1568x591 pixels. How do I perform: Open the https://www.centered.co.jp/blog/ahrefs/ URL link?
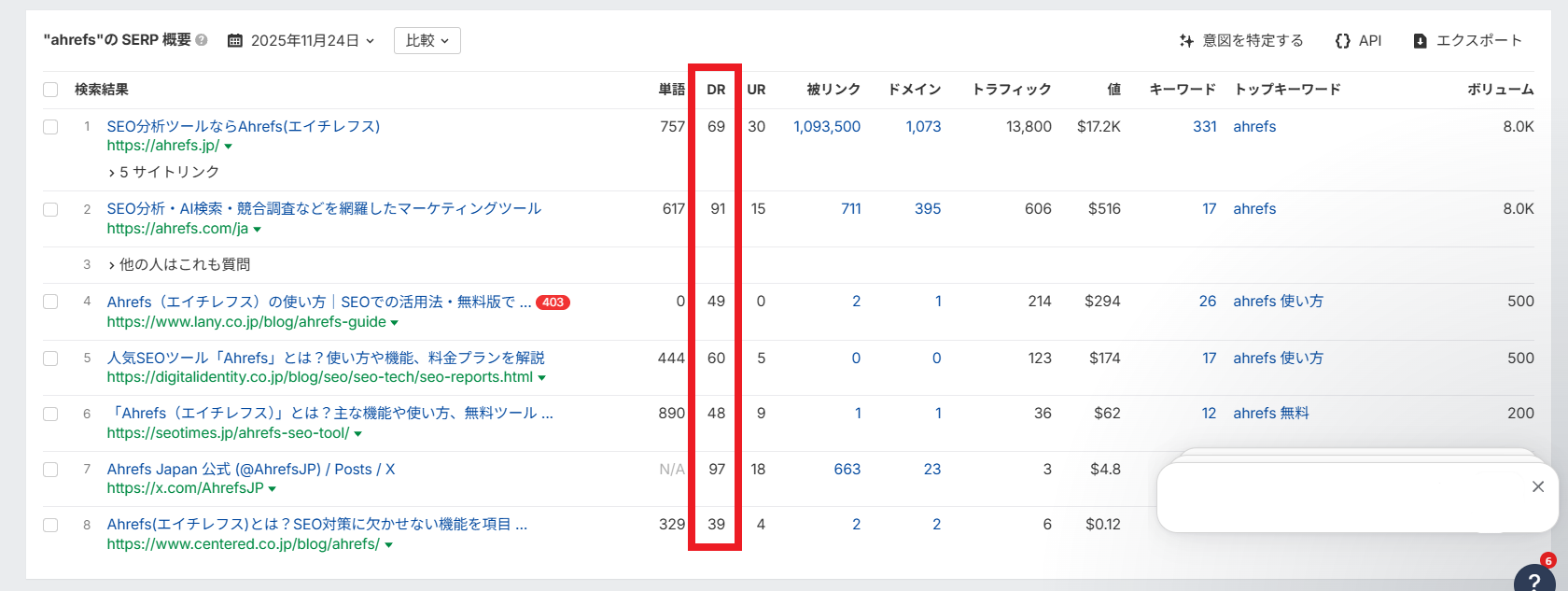coord(244,544)
